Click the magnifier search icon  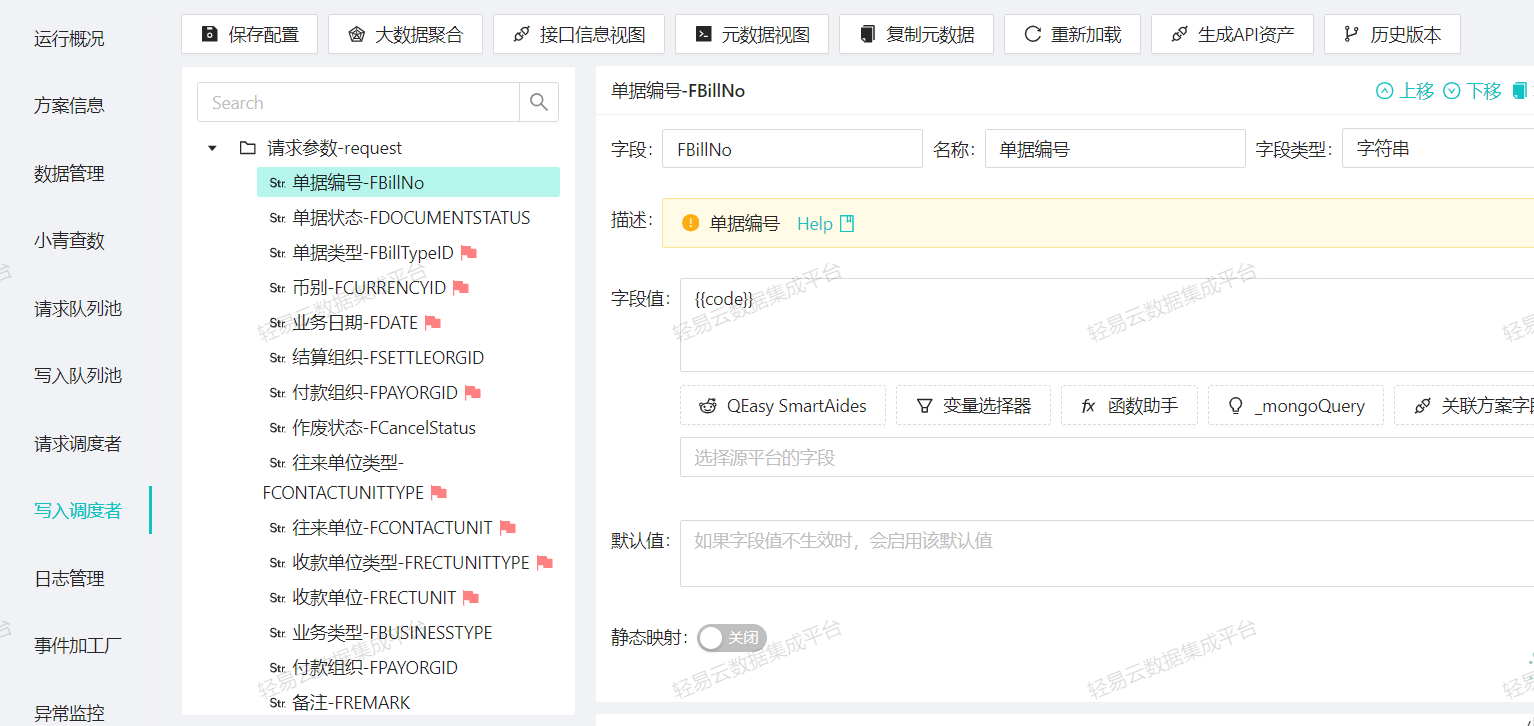(x=539, y=102)
